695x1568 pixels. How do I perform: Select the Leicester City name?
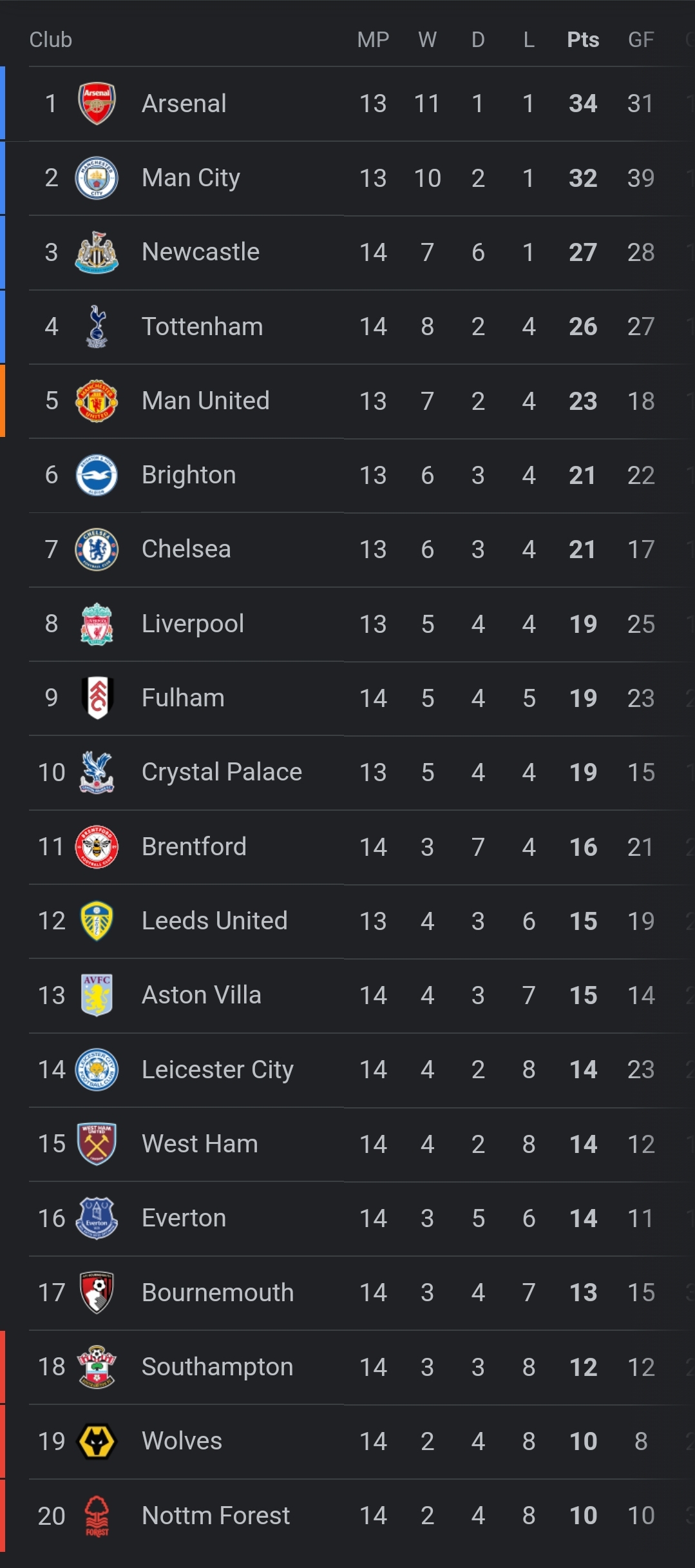[x=218, y=1070]
